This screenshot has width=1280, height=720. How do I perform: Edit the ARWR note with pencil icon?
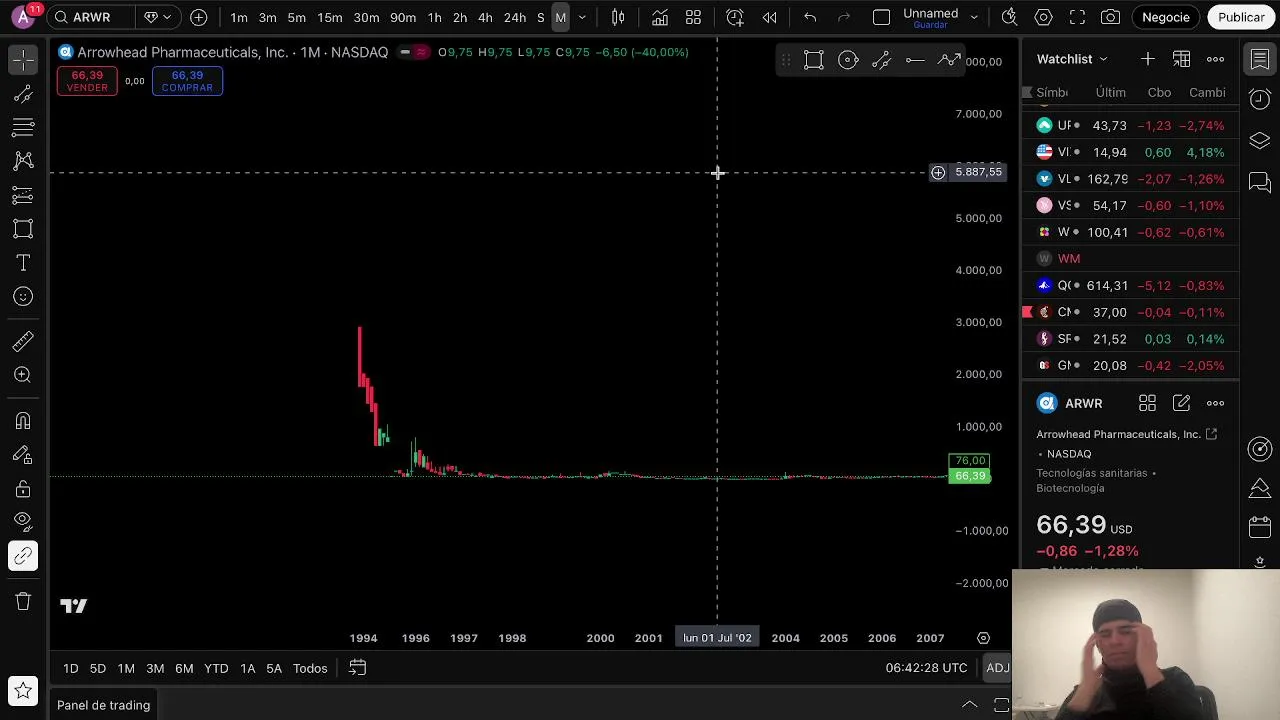coord(1182,403)
